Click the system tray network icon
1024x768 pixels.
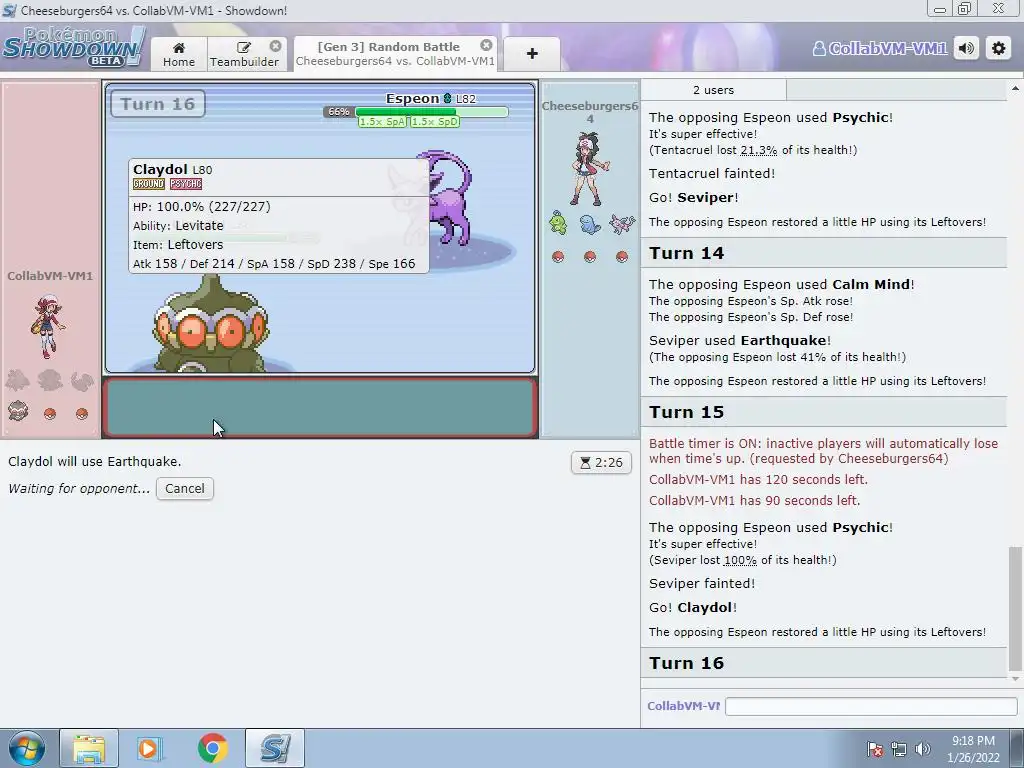pos(899,749)
